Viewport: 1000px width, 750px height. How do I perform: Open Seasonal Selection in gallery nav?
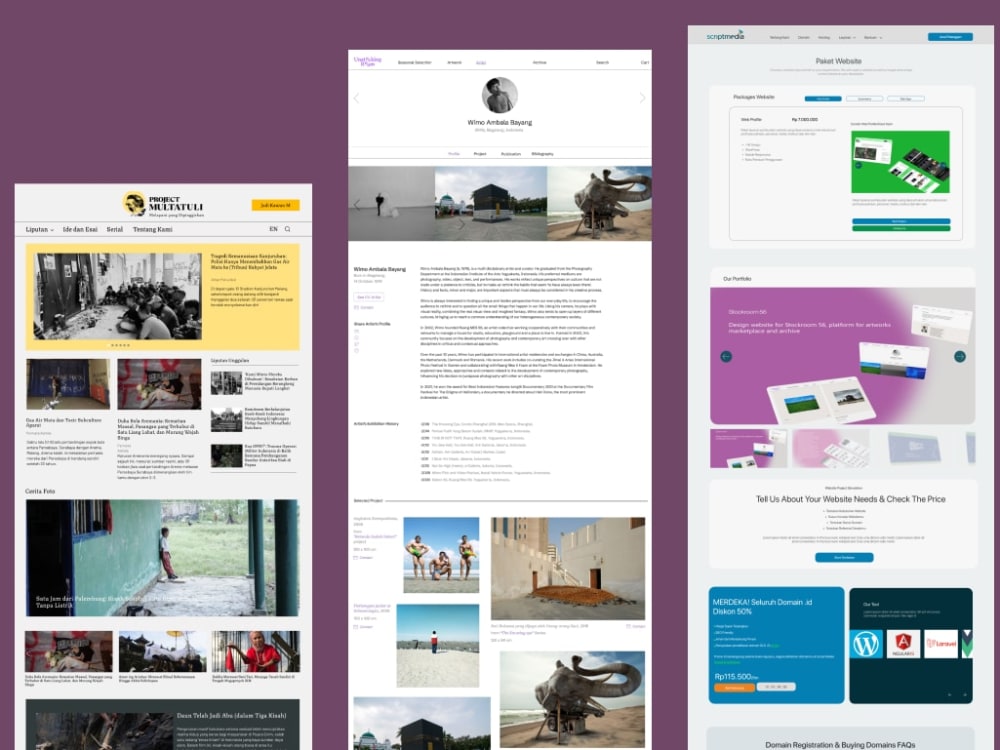[415, 62]
